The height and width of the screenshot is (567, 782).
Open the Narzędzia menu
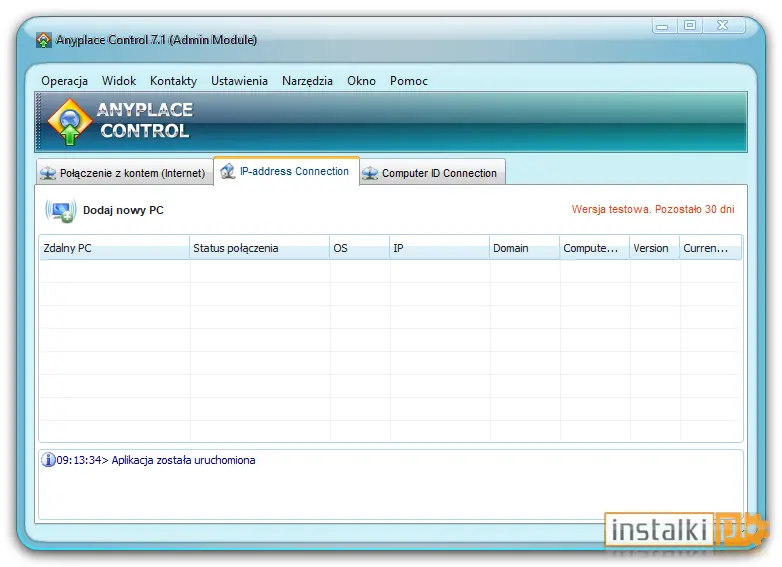click(x=307, y=81)
